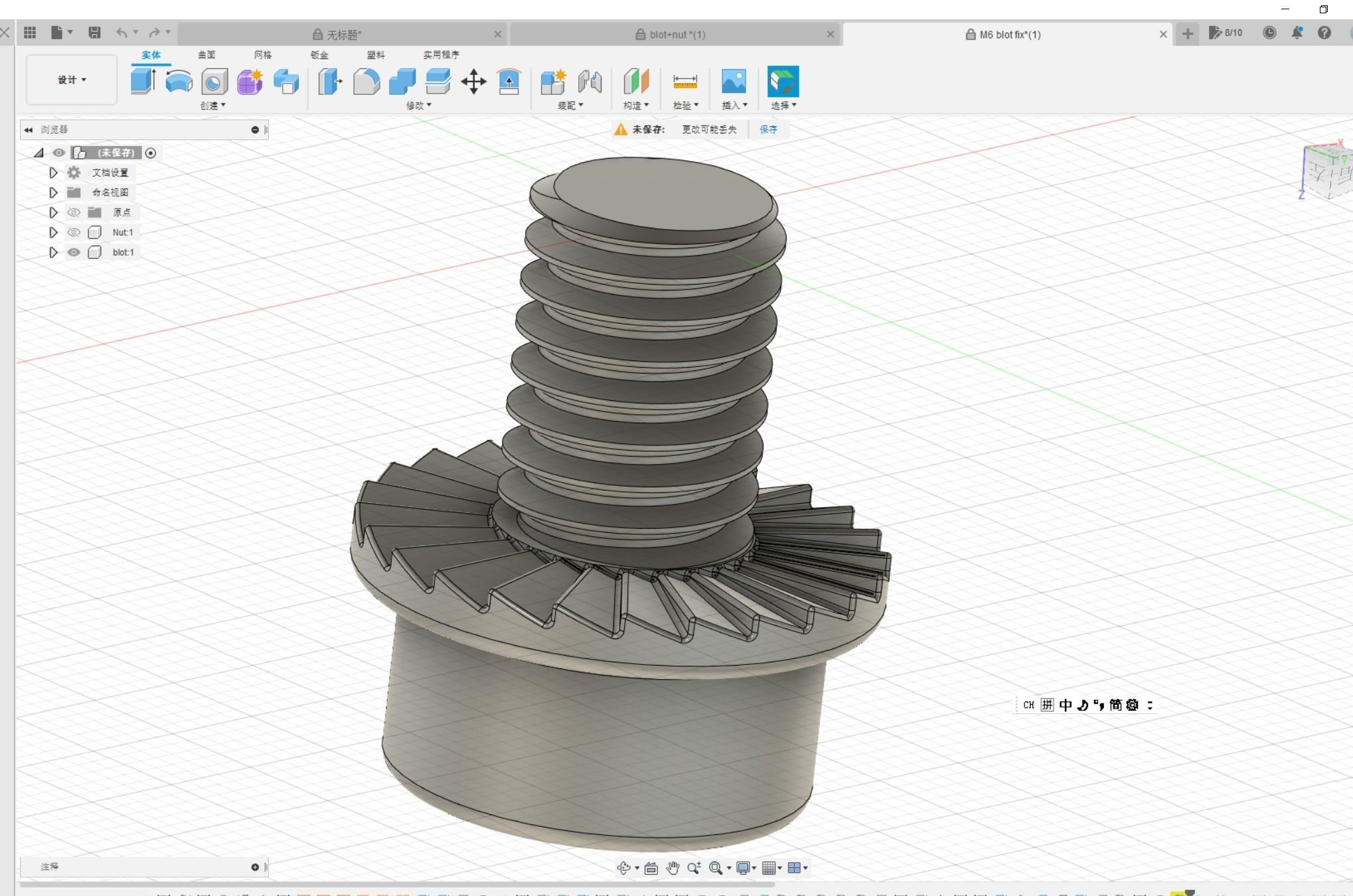Screen dimensions: 1353x896
Task: Show the hidden Nut:1 component
Action: click(74, 232)
